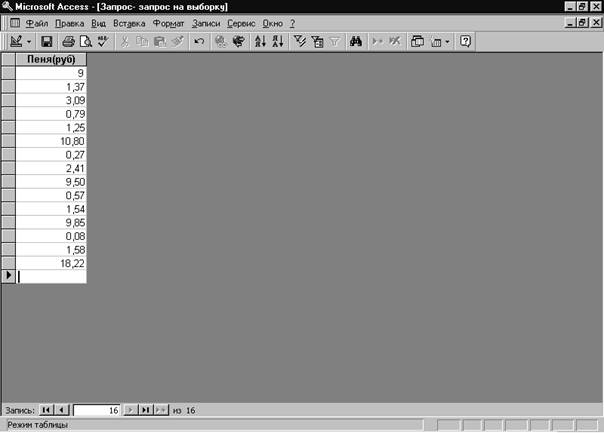
Task: Click the New Record toolbar icon
Action: pyautogui.click(x=377, y=41)
